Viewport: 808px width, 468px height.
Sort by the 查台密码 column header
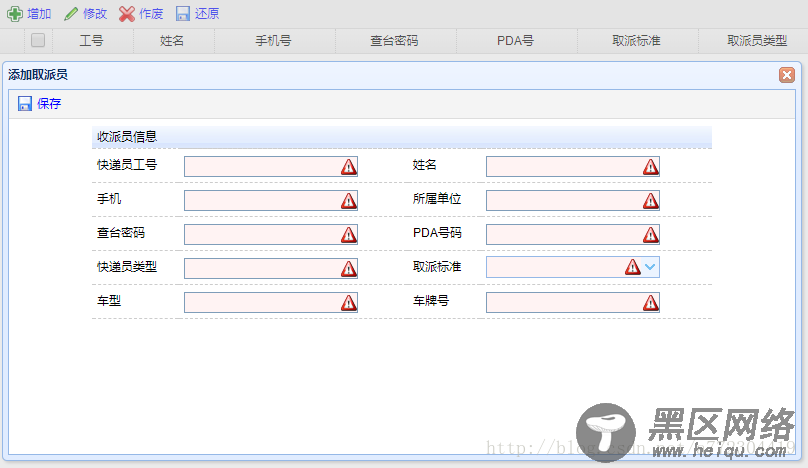(x=394, y=41)
